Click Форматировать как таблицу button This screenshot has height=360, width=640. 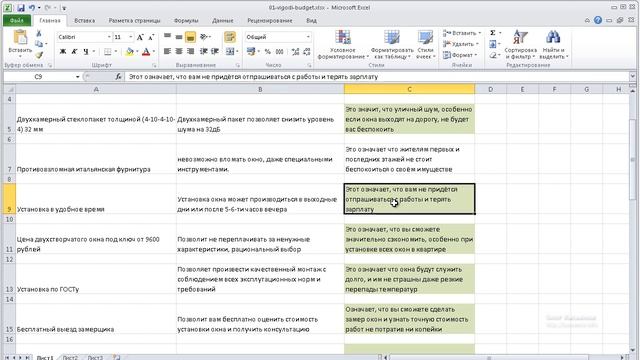392,45
